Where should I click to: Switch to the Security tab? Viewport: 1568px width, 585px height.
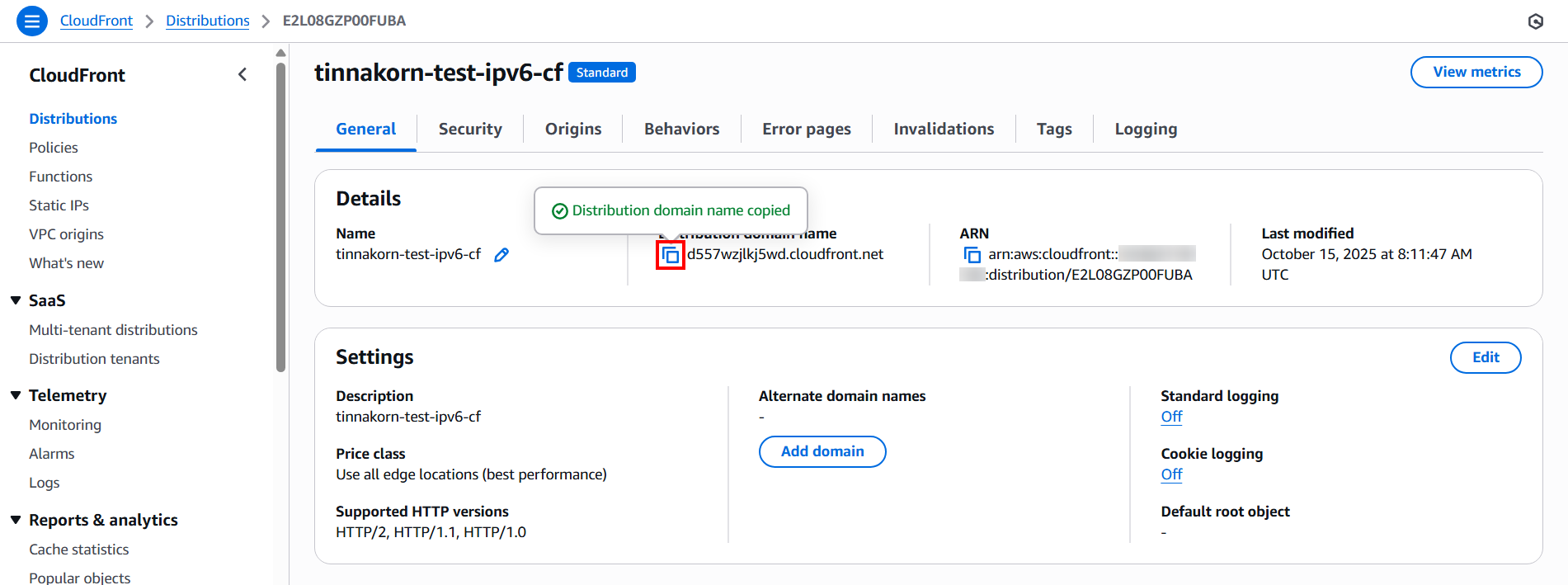click(470, 129)
